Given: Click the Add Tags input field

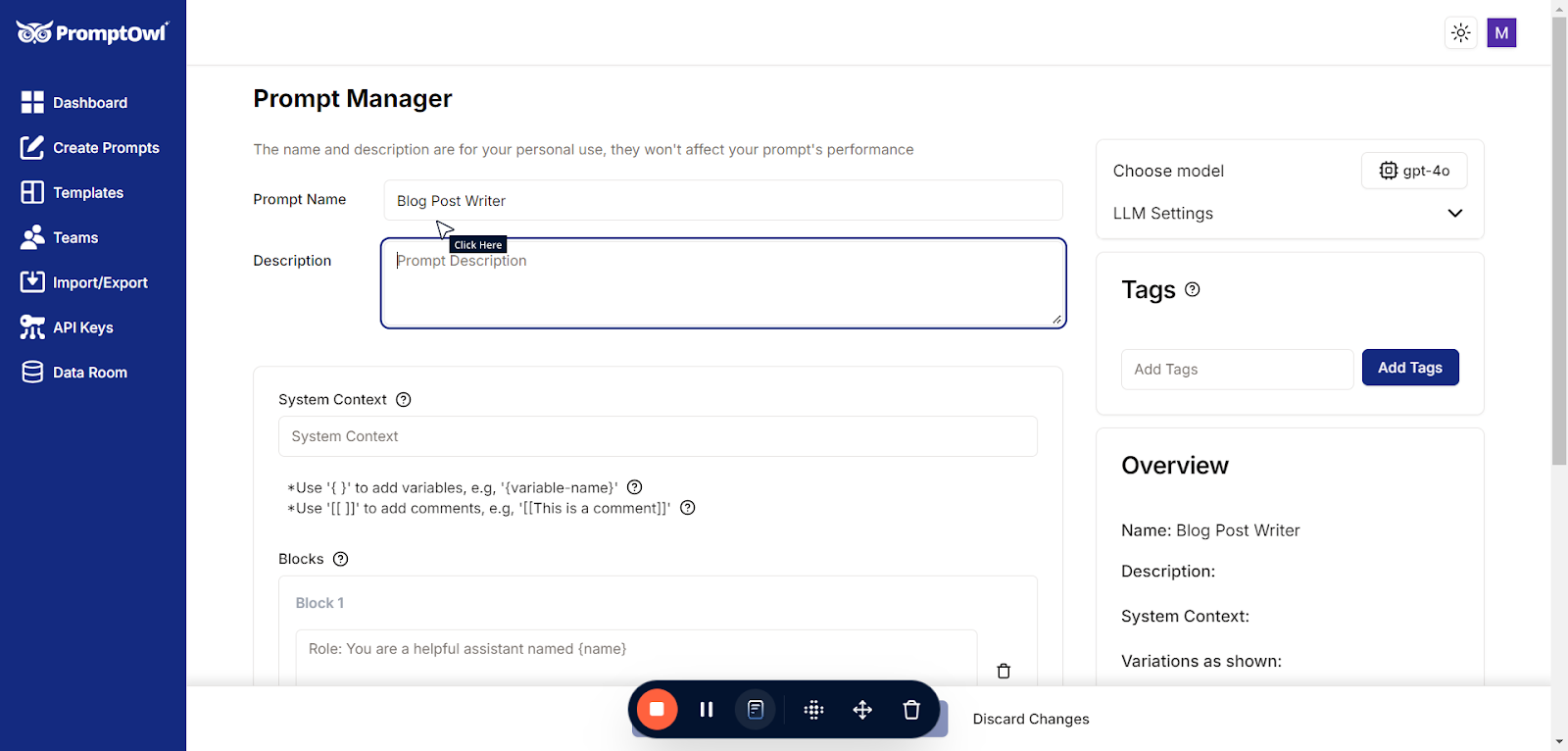Looking at the screenshot, I should point(1237,370).
